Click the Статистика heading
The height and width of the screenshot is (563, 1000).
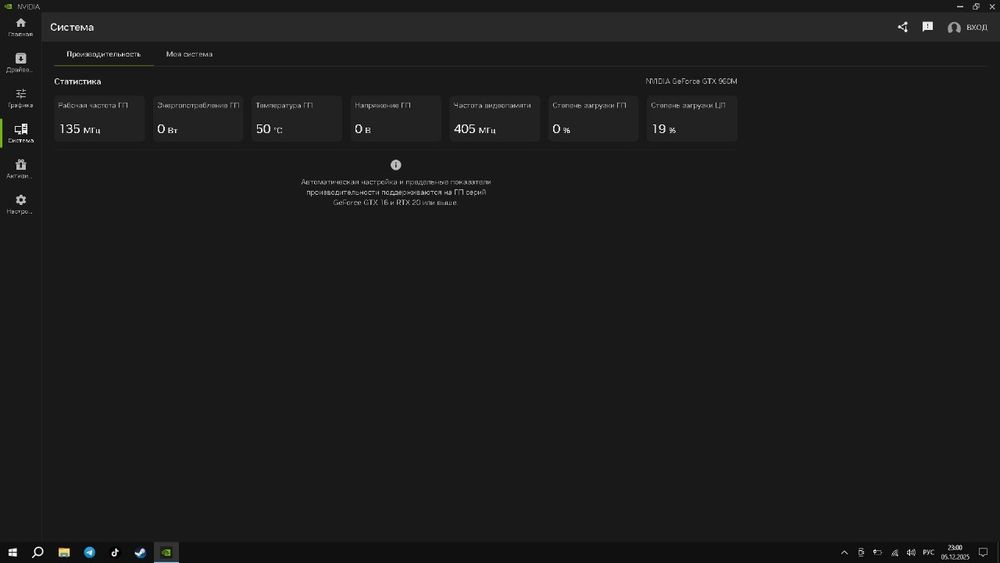[77, 82]
